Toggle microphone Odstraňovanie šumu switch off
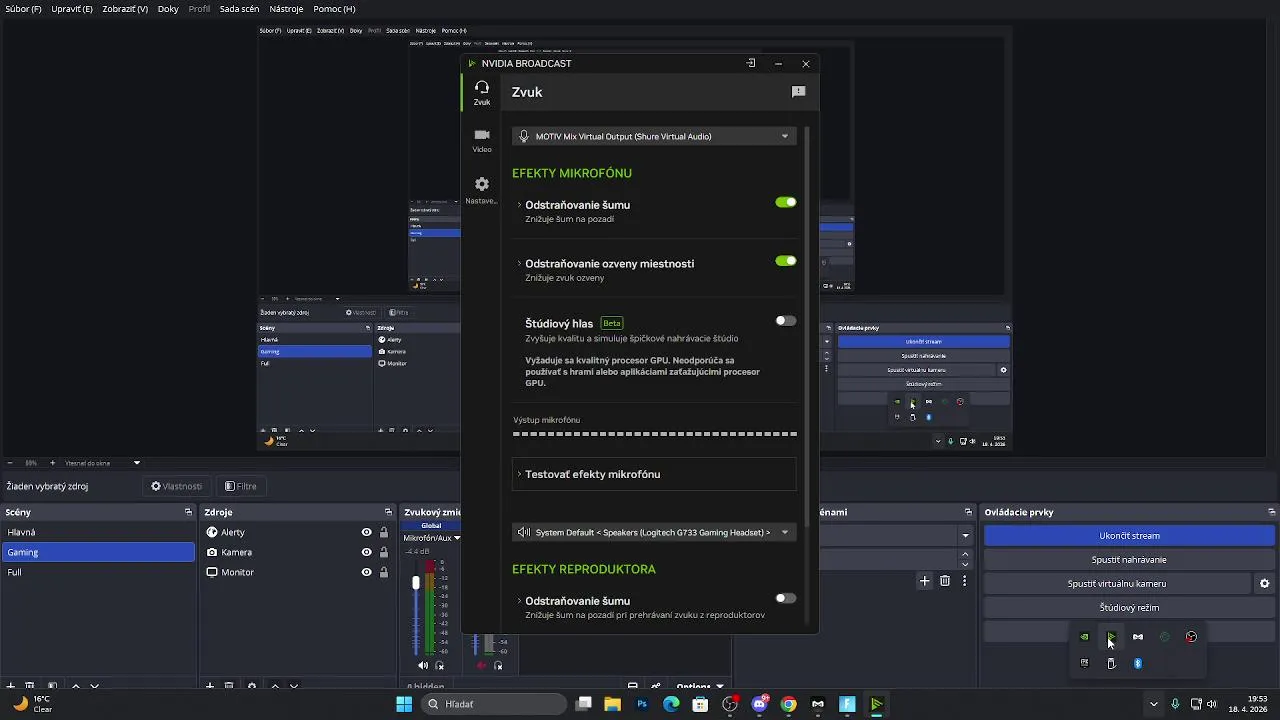The width and height of the screenshot is (1280, 720). pos(786,202)
